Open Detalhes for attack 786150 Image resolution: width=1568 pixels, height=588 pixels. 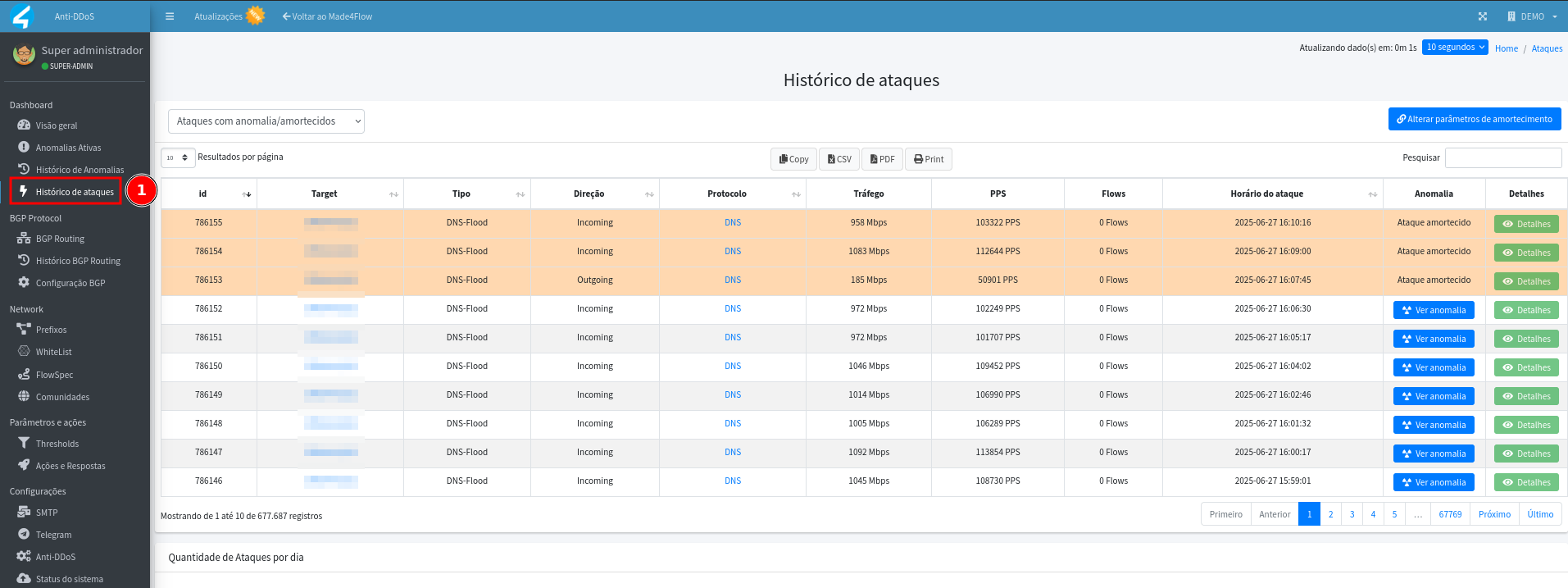pyautogui.click(x=1526, y=367)
